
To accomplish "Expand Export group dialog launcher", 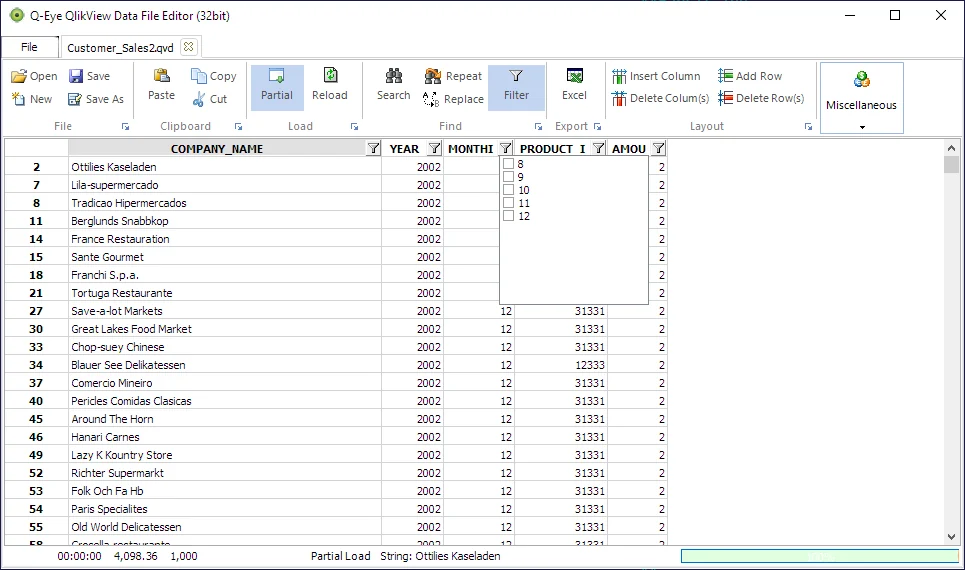I will [x=597, y=126].
